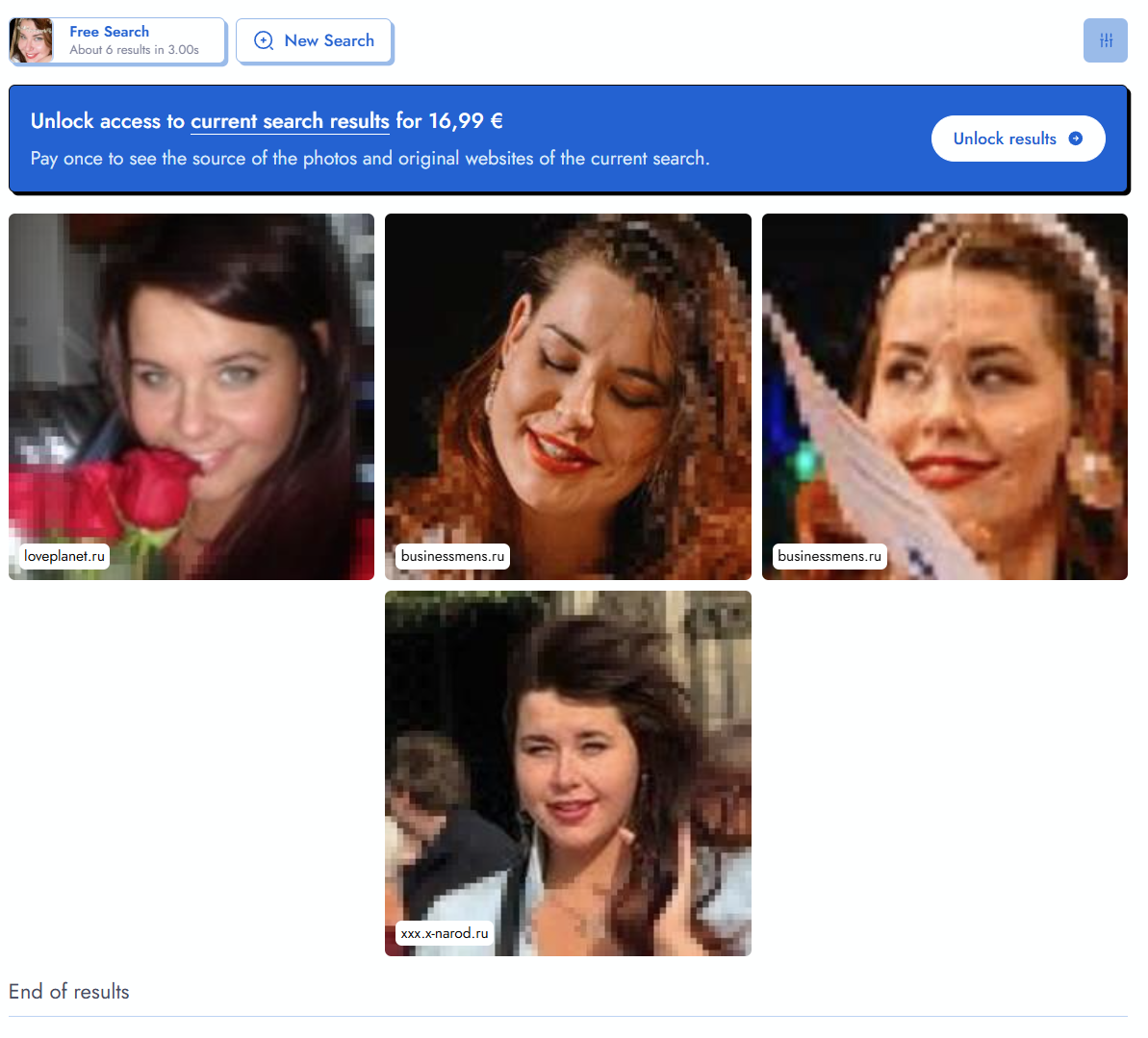Open the 'current search results' link

point(290,121)
